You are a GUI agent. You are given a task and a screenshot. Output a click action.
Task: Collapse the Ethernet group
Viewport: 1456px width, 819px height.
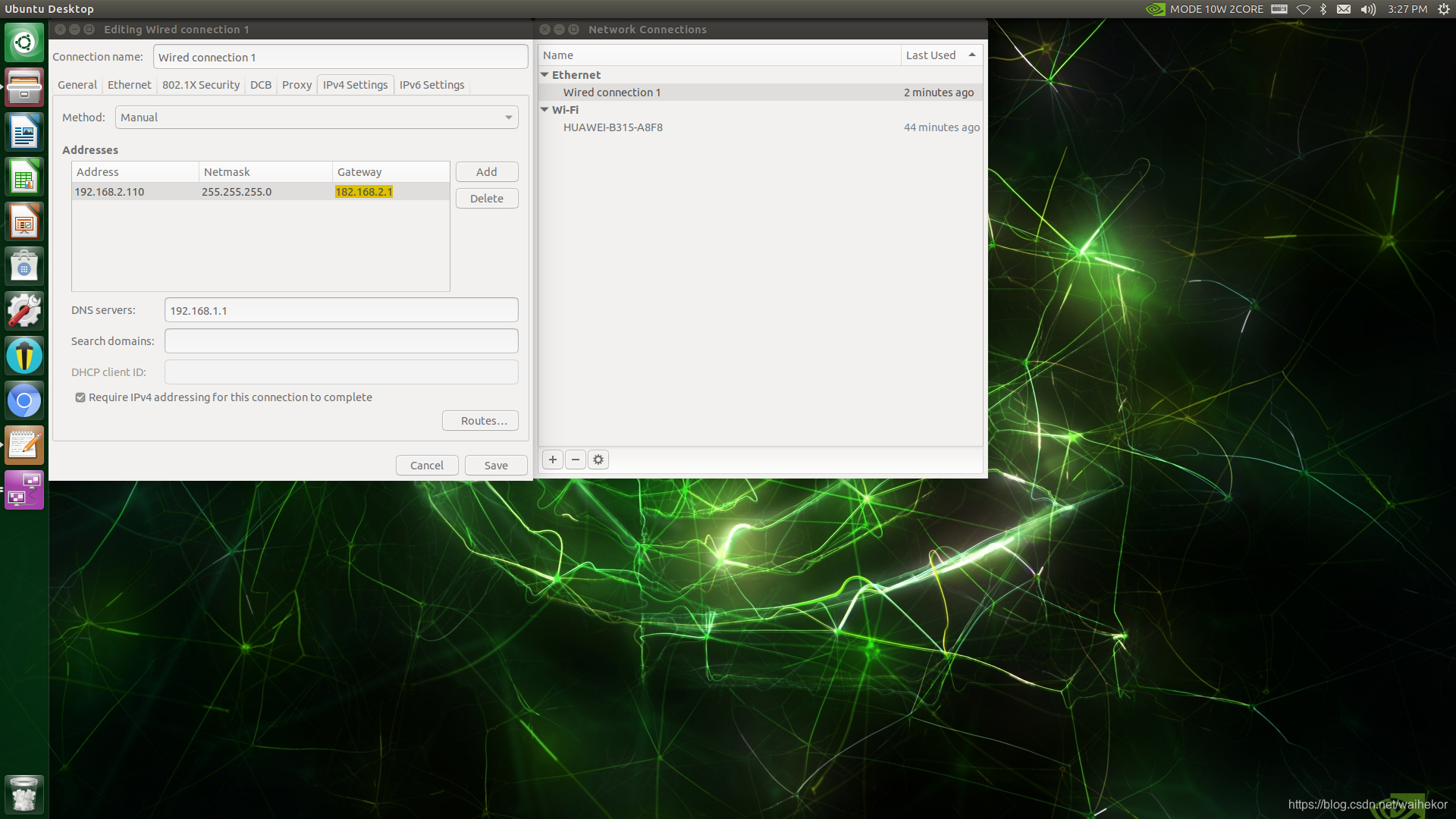click(x=544, y=74)
